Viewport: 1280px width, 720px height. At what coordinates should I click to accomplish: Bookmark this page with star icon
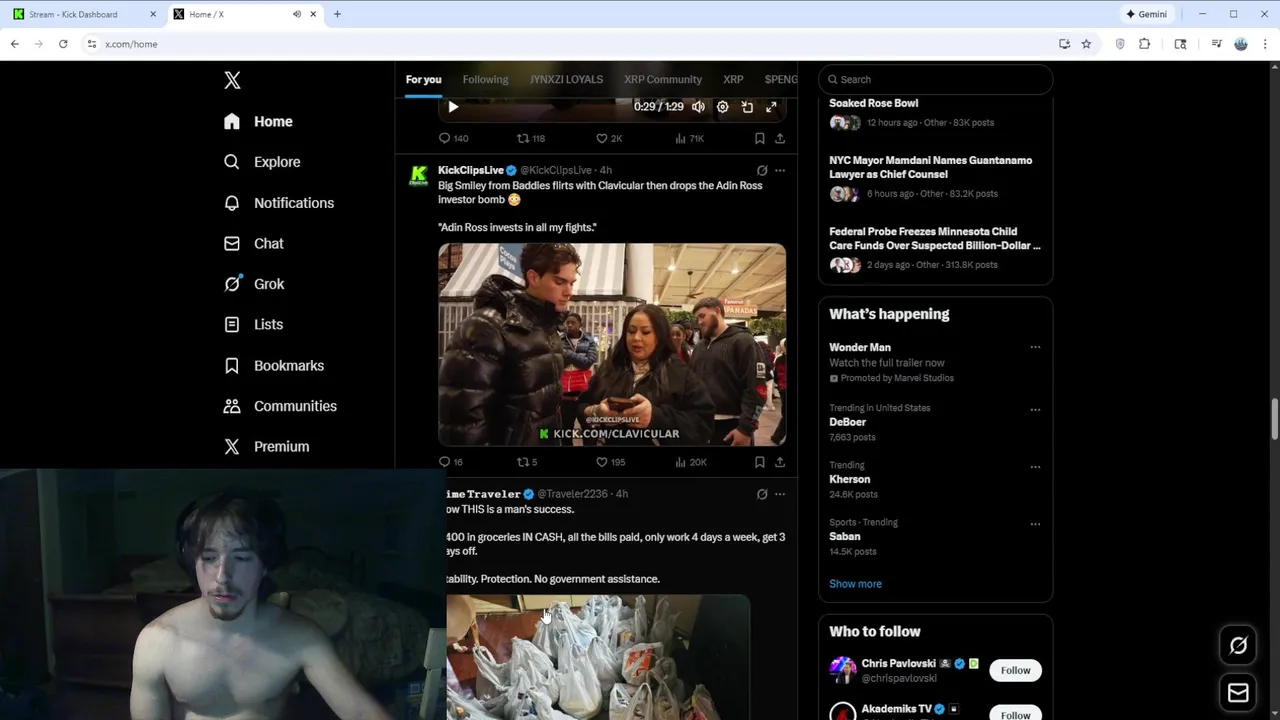coord(1086,44)
